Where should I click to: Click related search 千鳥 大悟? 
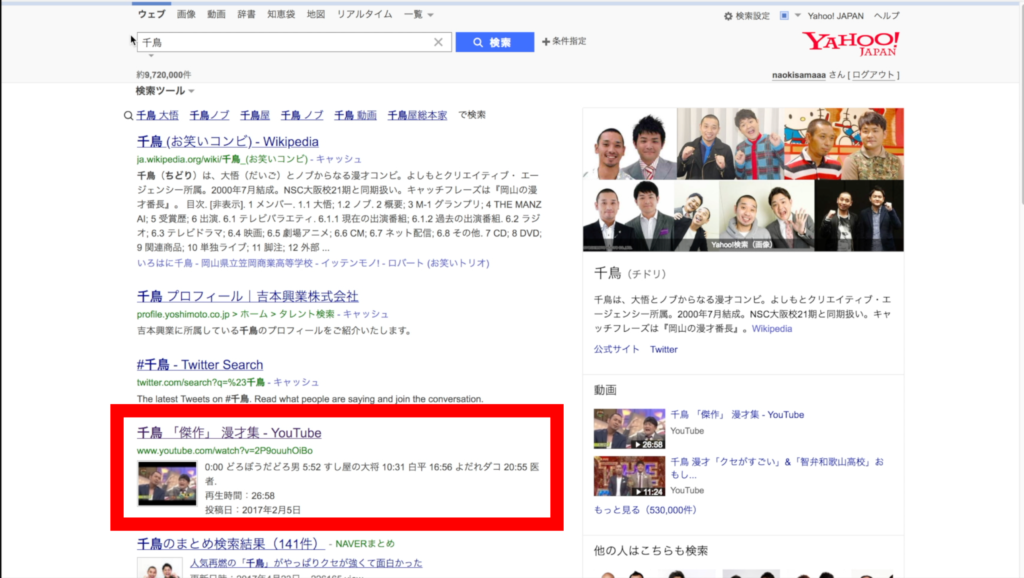coord(157,115)
